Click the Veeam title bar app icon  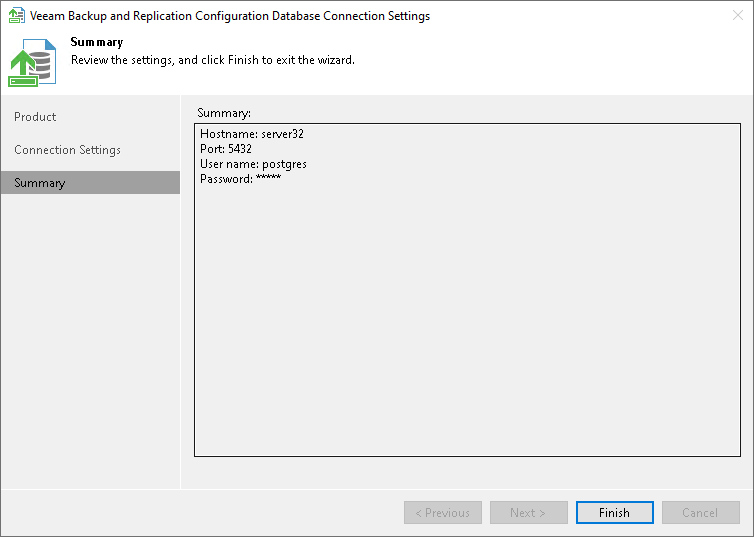point(17,15)
